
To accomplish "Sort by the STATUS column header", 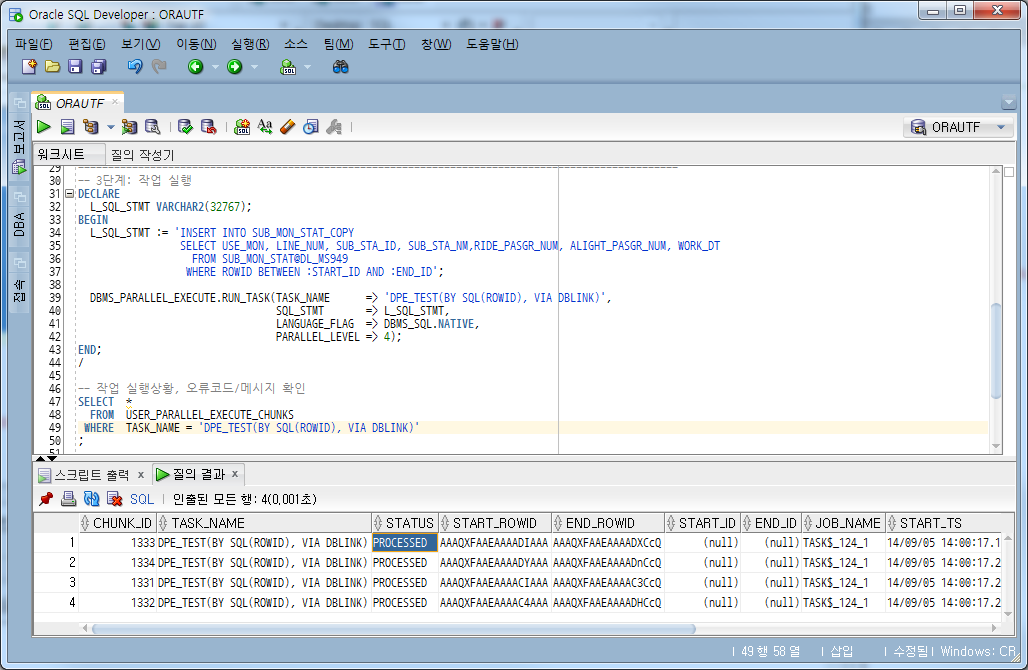I will (405, 523).
